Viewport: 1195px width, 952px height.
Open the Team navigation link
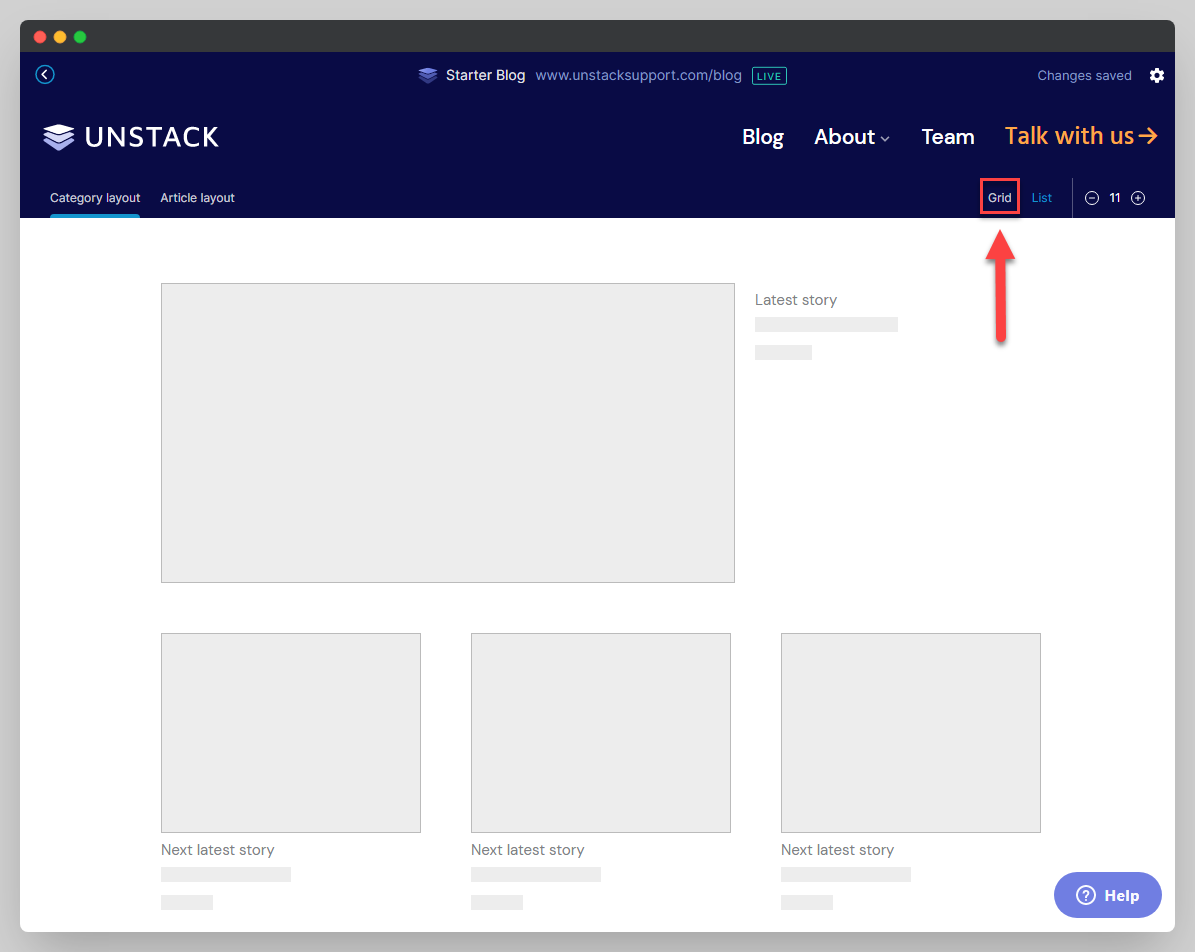tap(947, 137)
